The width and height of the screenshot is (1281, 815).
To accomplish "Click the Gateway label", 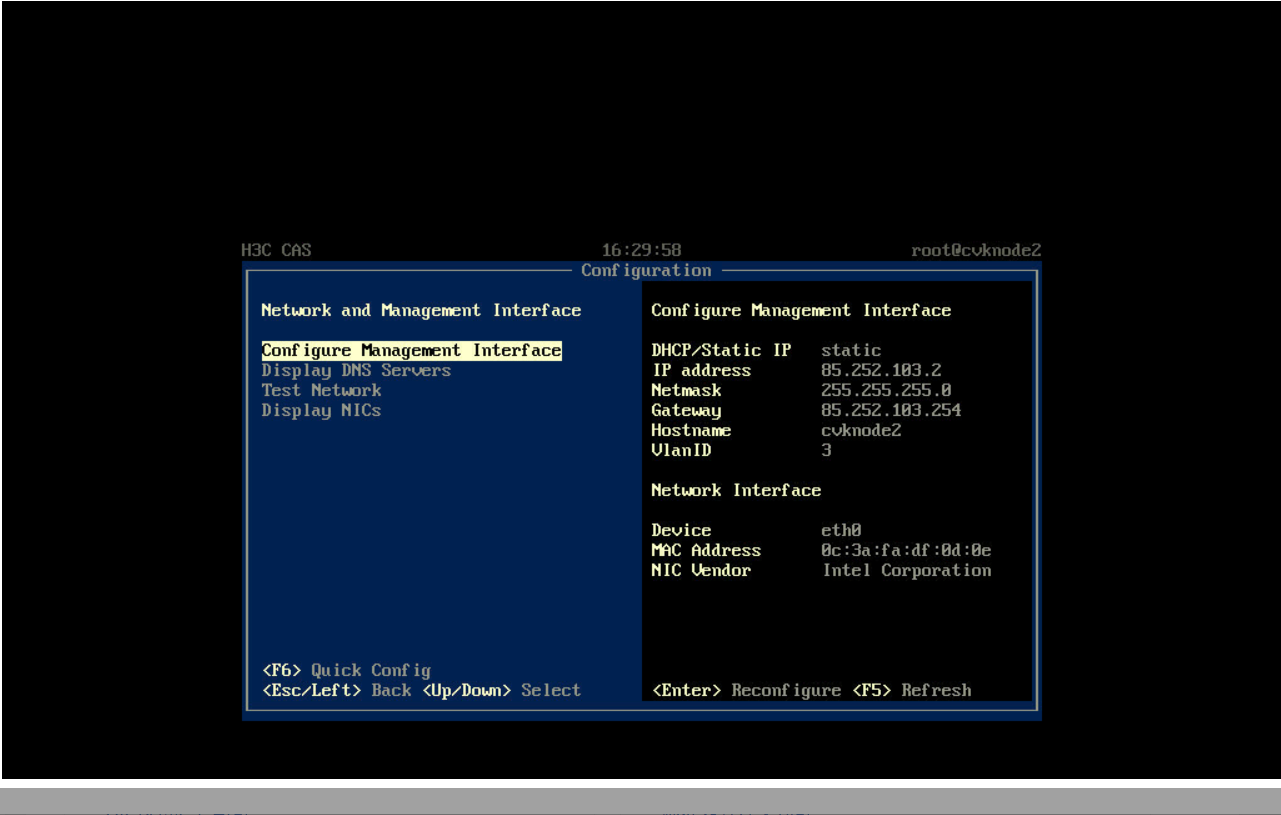I will (686, 411).
